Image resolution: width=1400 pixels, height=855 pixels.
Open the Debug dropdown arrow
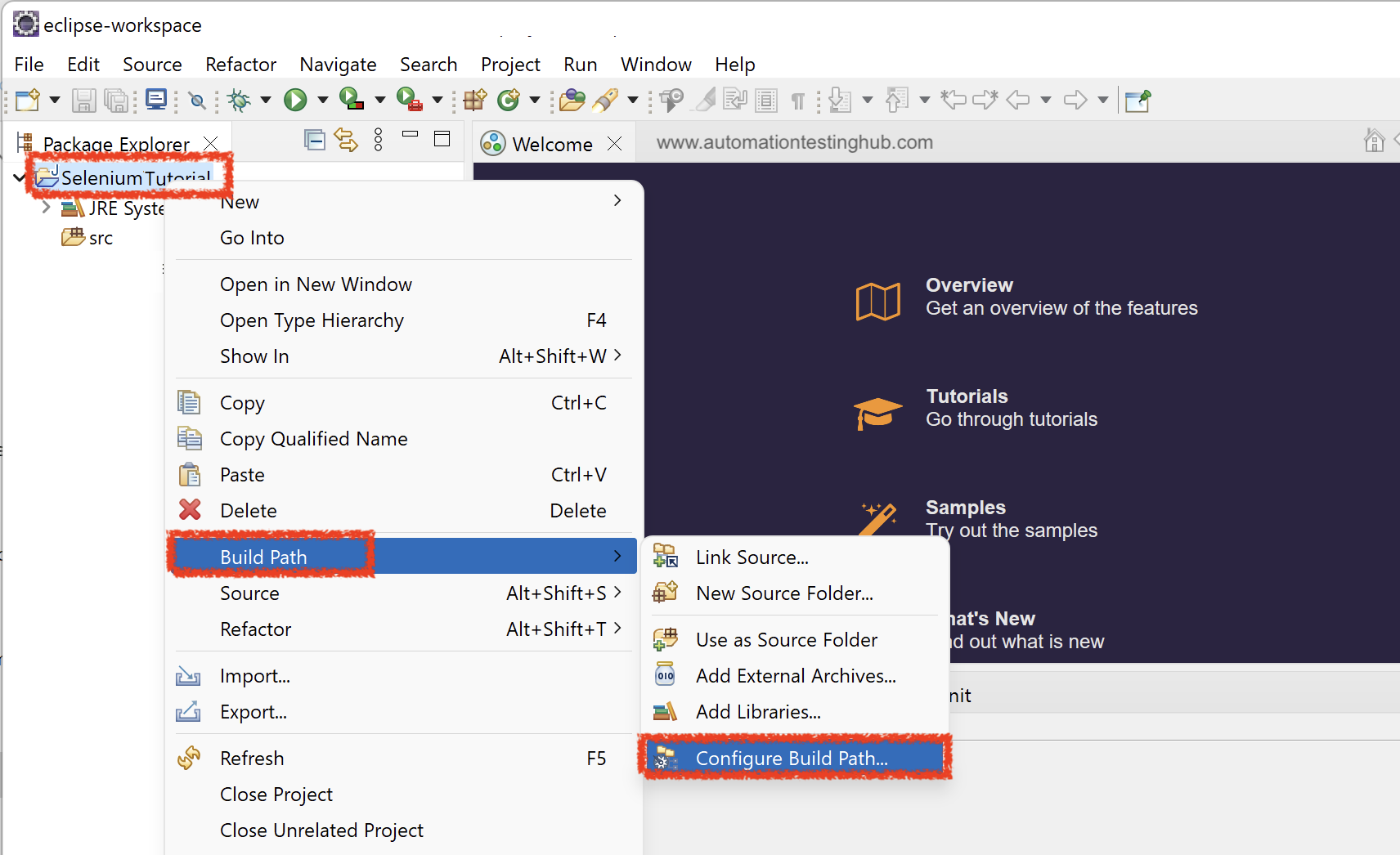click(x=266, y=101)
